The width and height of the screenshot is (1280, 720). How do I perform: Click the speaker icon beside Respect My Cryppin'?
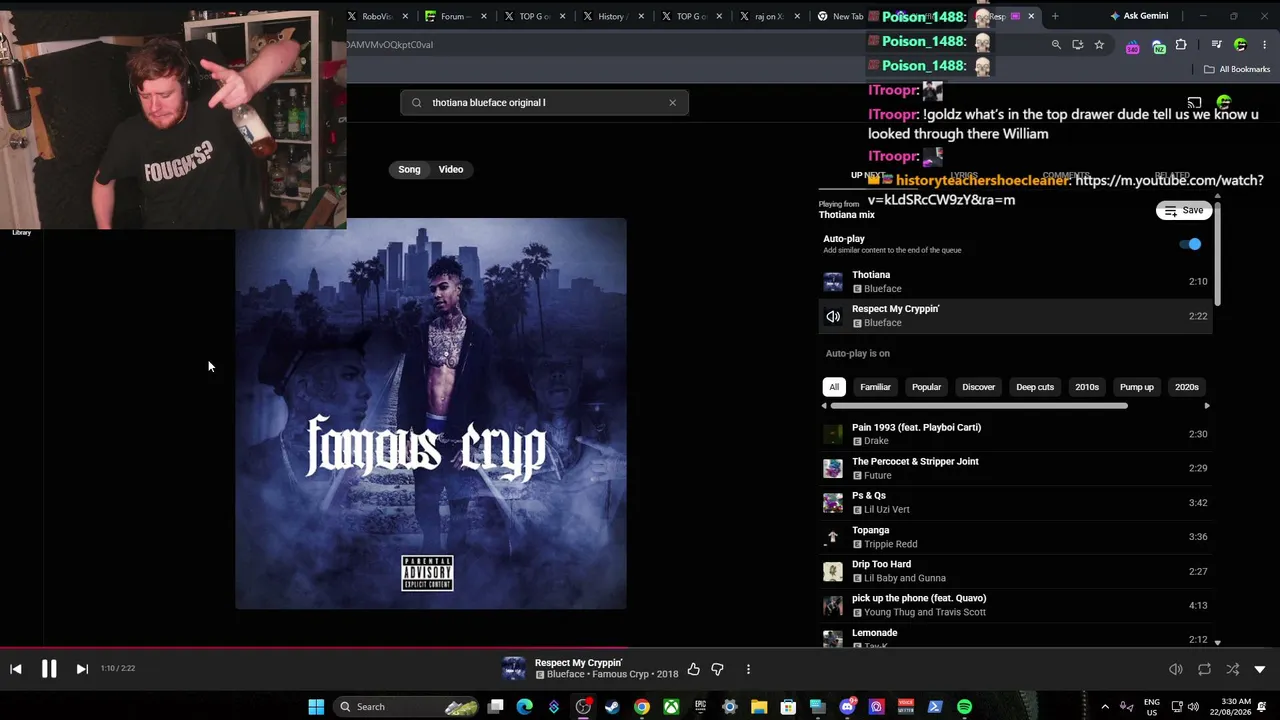coord(833,316)
